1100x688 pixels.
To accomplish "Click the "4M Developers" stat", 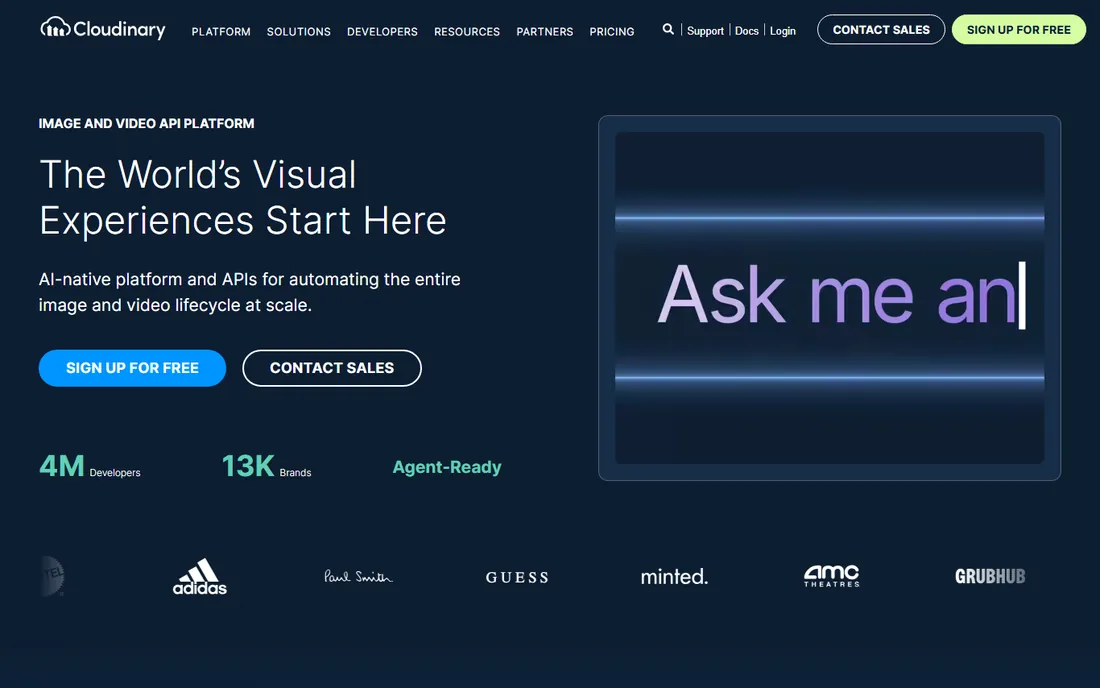I will coord(90,466).
